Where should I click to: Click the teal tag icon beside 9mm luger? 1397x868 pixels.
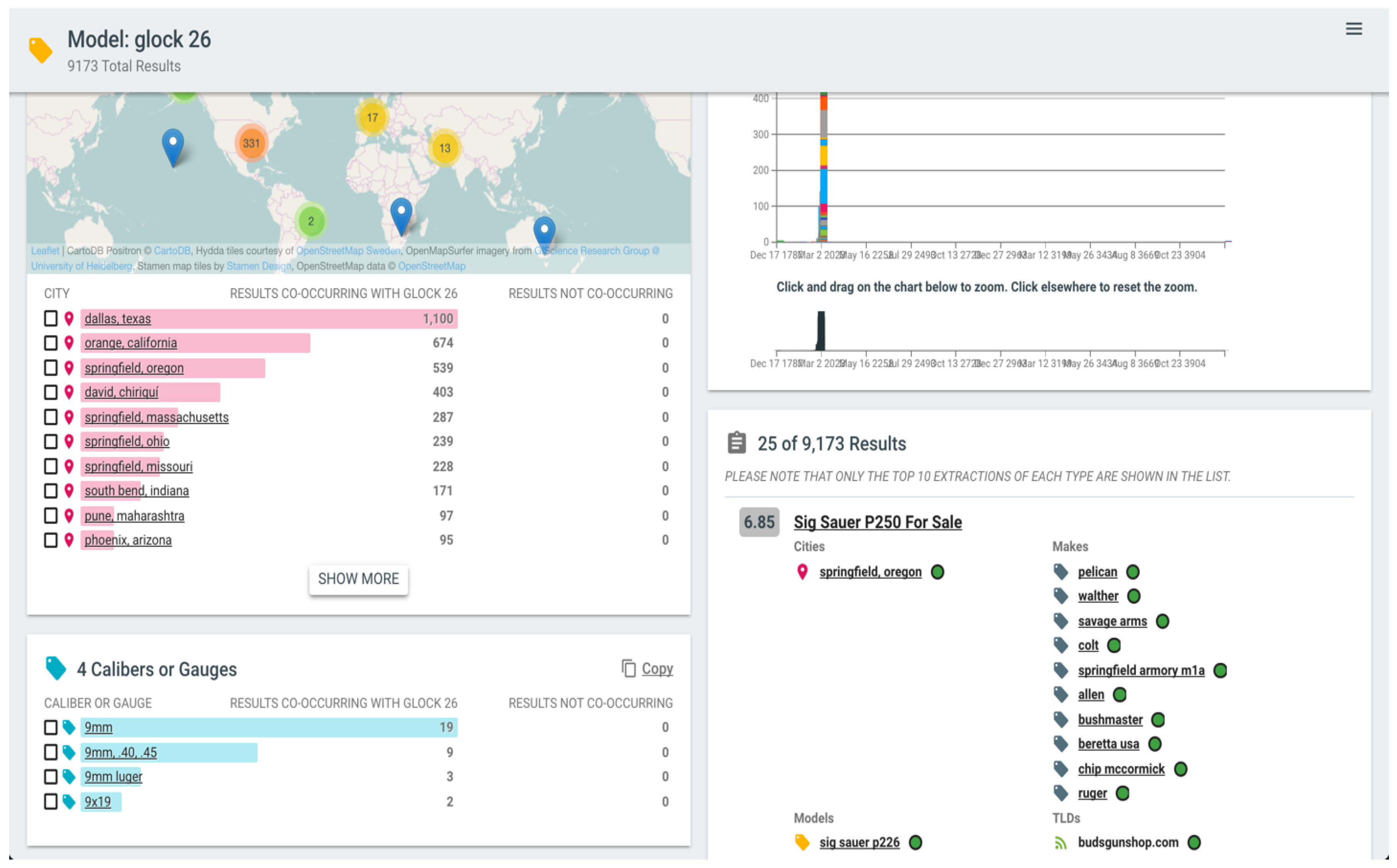[69, 777]
